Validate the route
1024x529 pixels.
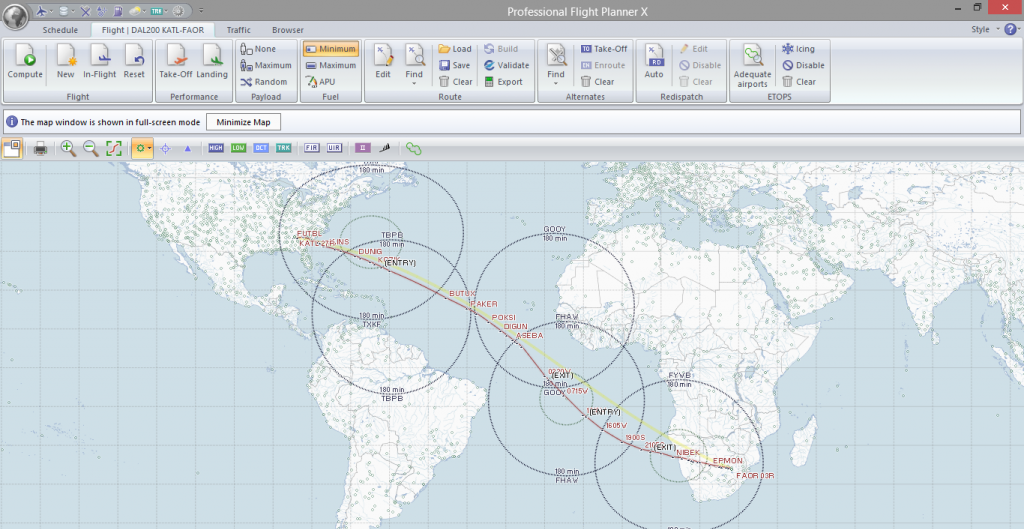tap(506, 65)
